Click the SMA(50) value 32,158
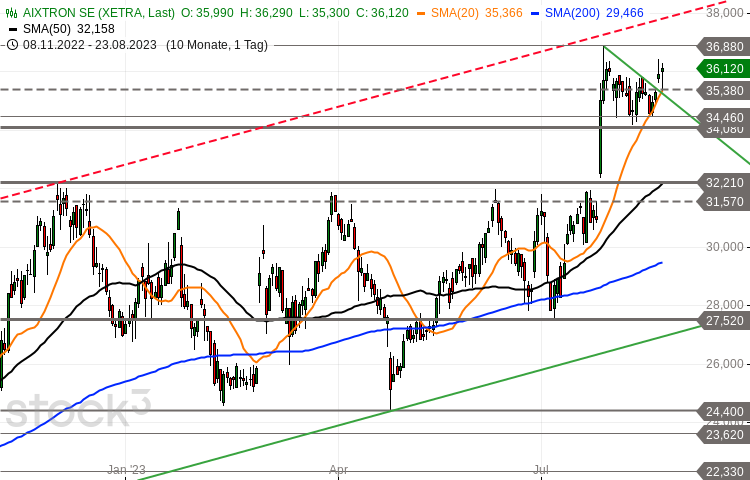This screenshot has height=480, width=750. click(x=96, y=29)
